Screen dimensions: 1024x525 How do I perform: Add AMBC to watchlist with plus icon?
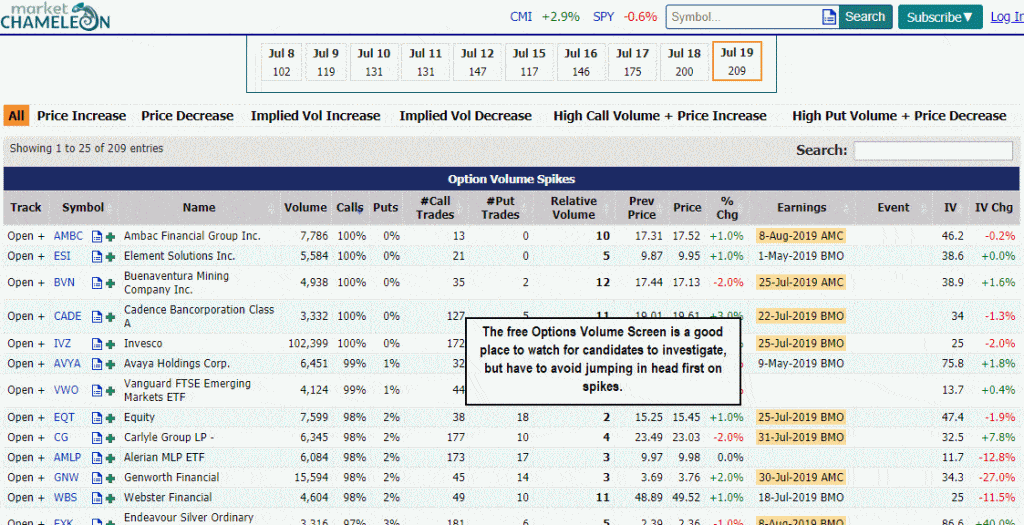(110, 236)
